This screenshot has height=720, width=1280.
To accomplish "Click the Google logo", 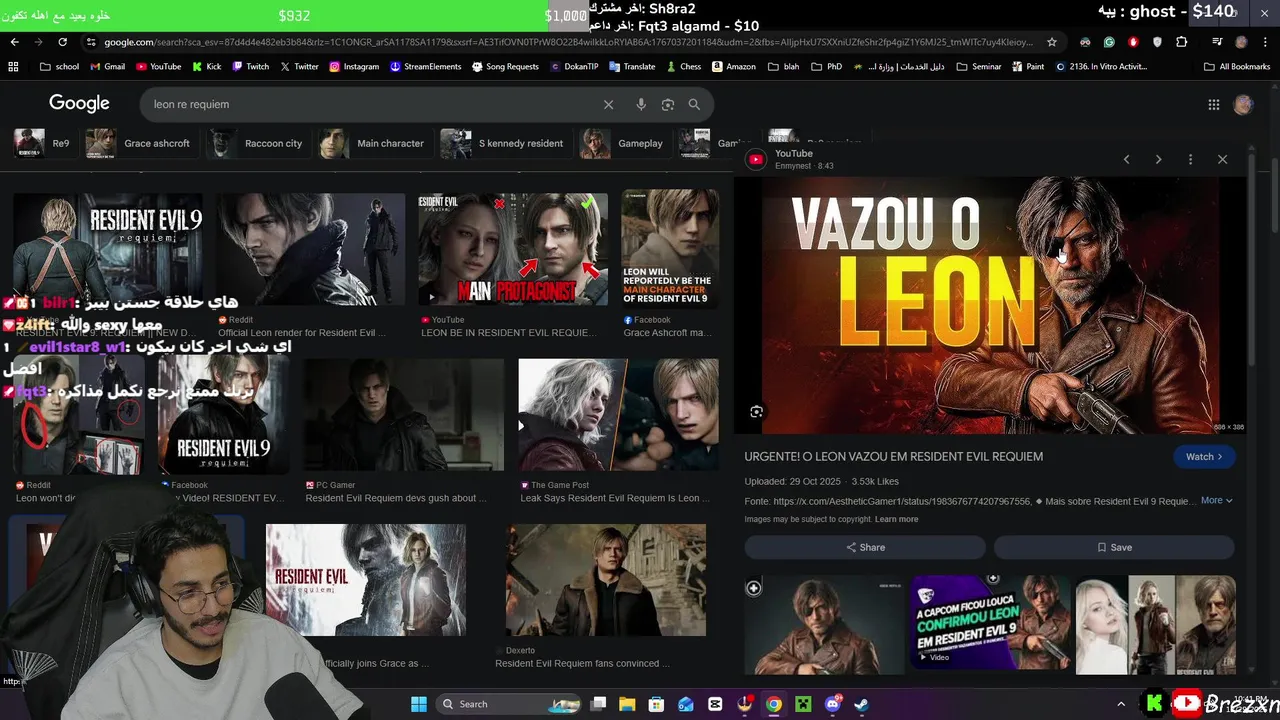I will (x=79, y=103).
